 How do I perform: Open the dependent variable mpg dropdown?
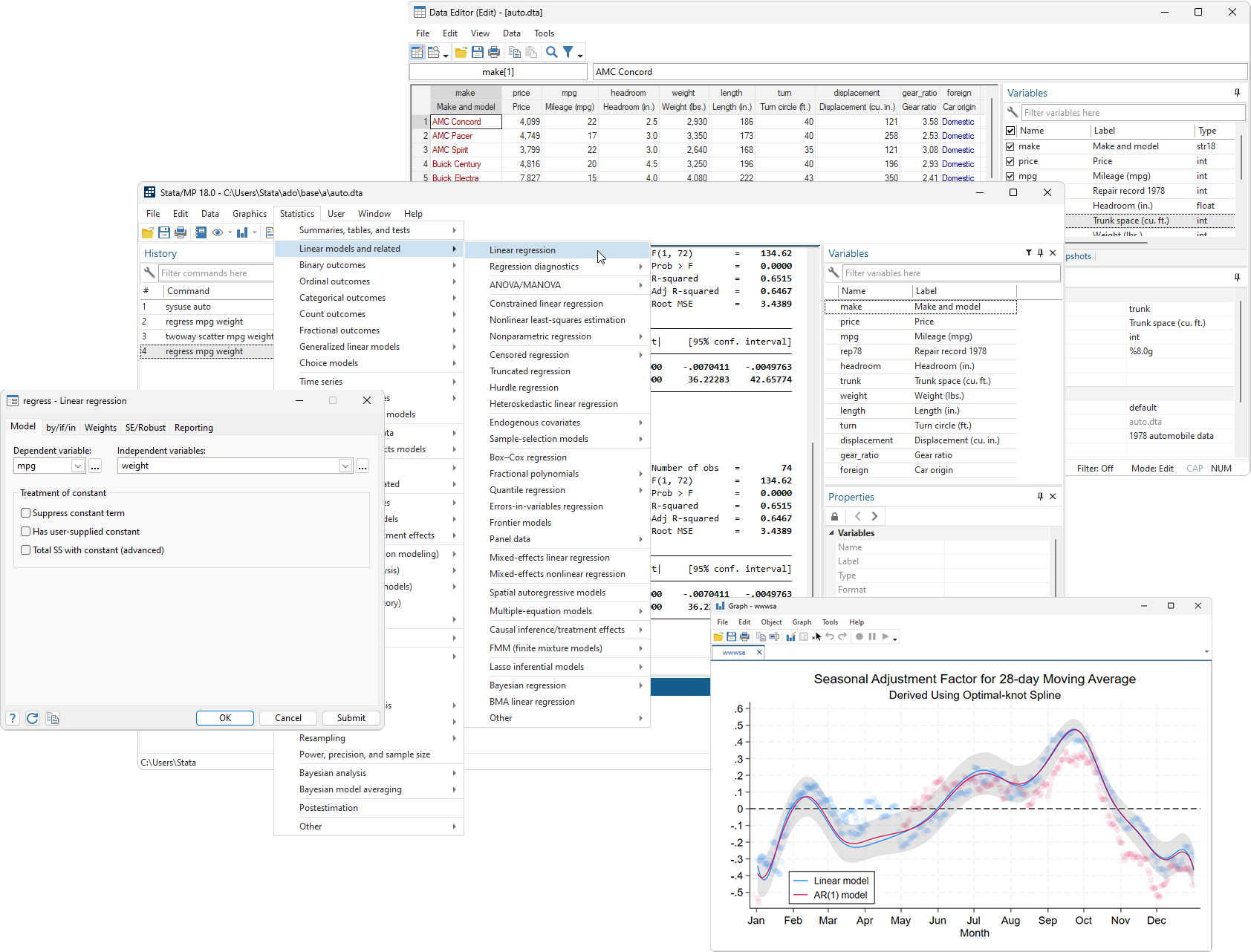tap(78, 466)
